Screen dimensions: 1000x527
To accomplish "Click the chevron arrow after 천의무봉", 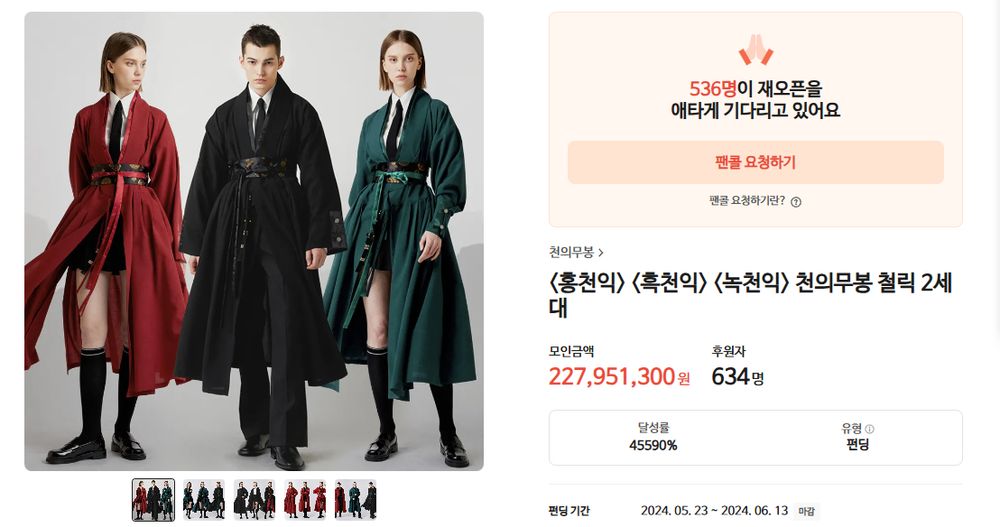I will point(601,253).
